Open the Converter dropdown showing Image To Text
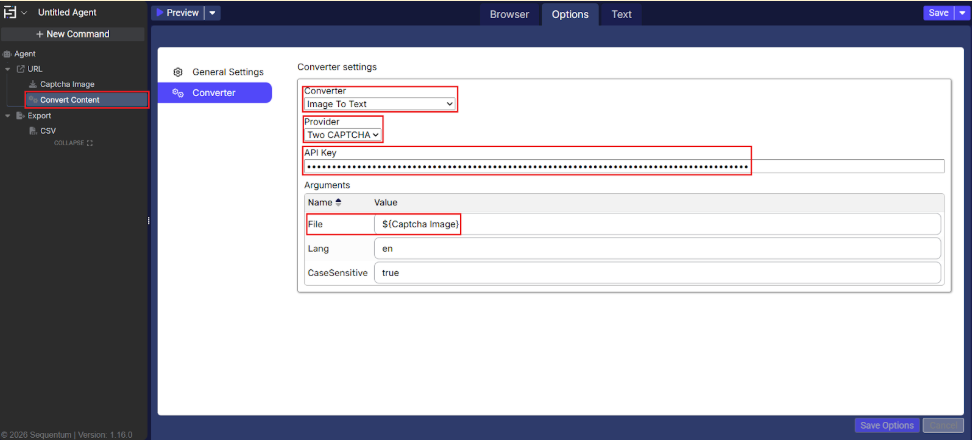 point(380,103)
